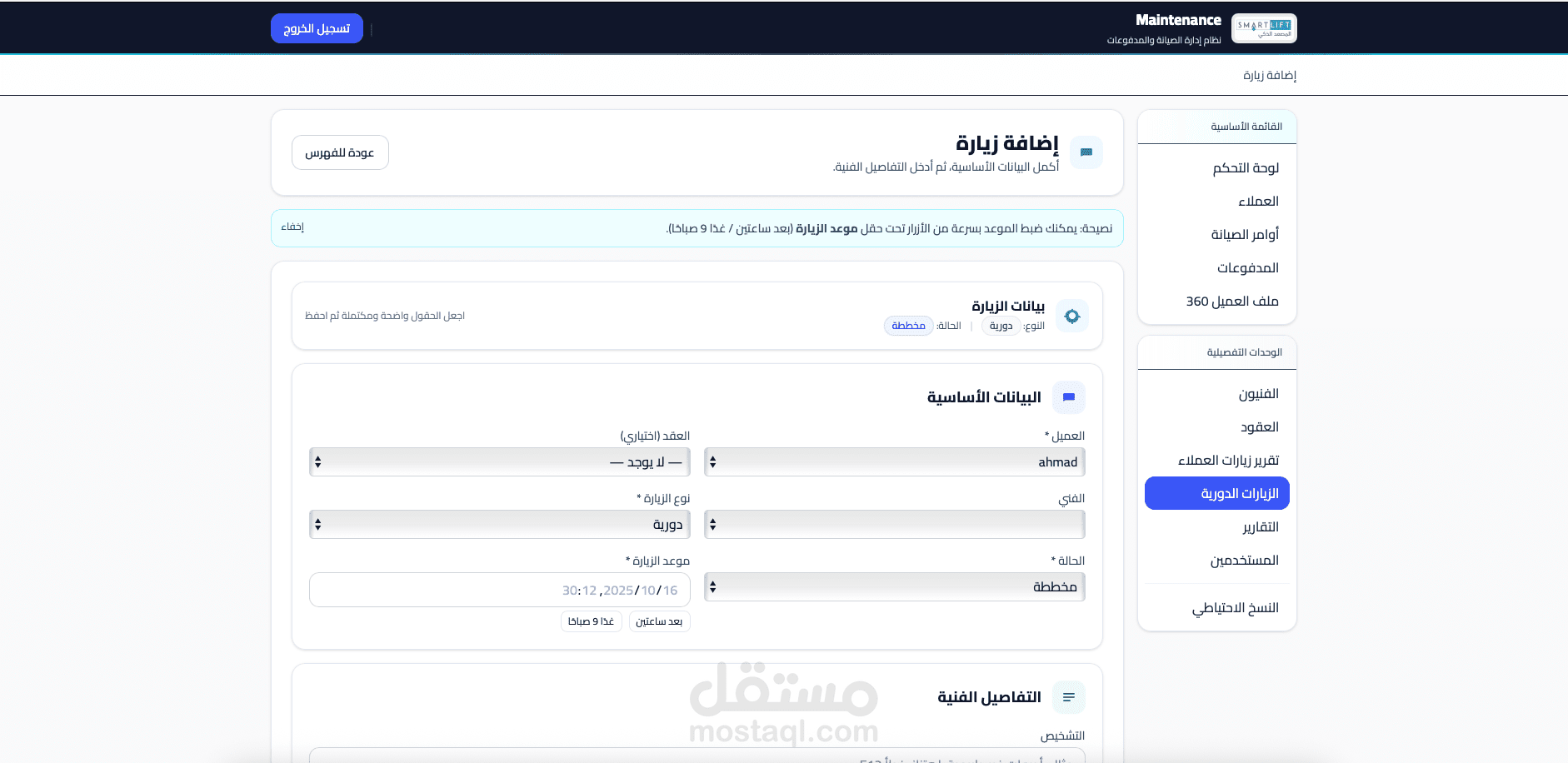Click the بيانات الزيارة card title
This screenshot has height=763, width=1568.
coord(1008,307)
